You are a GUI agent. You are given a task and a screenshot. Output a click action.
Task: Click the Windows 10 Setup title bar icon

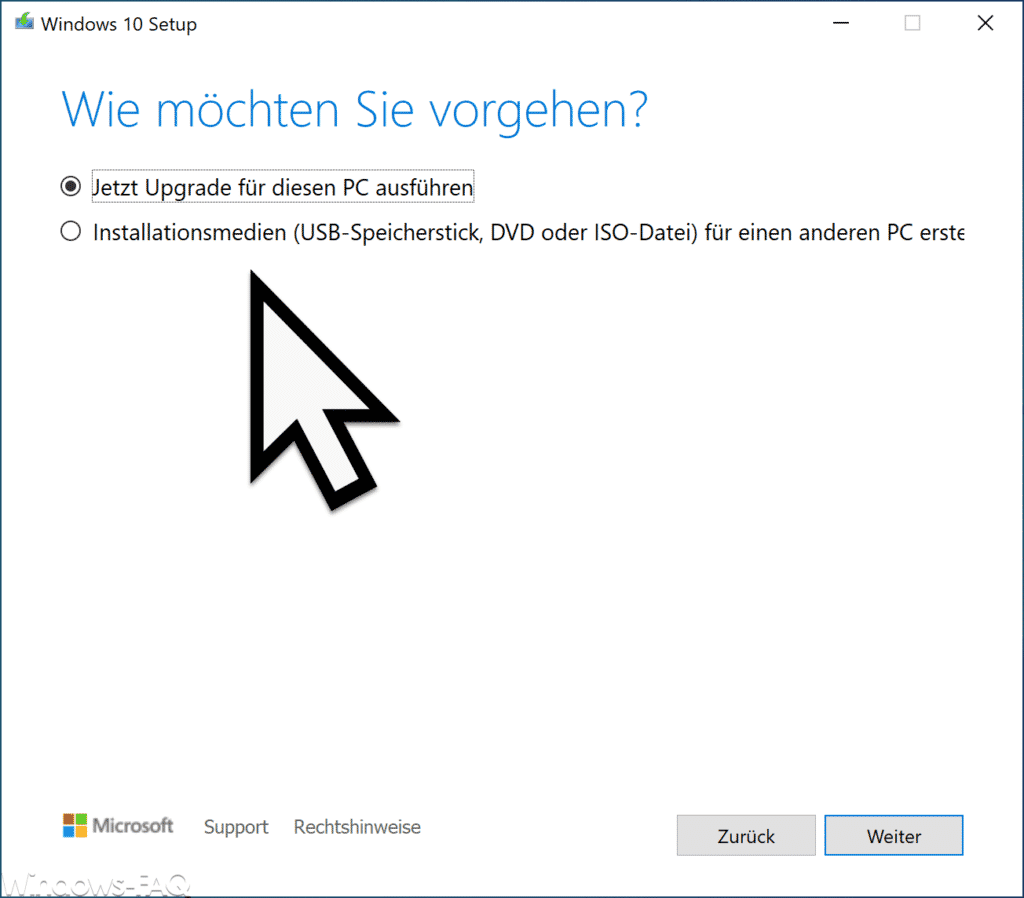coord(24,22)
